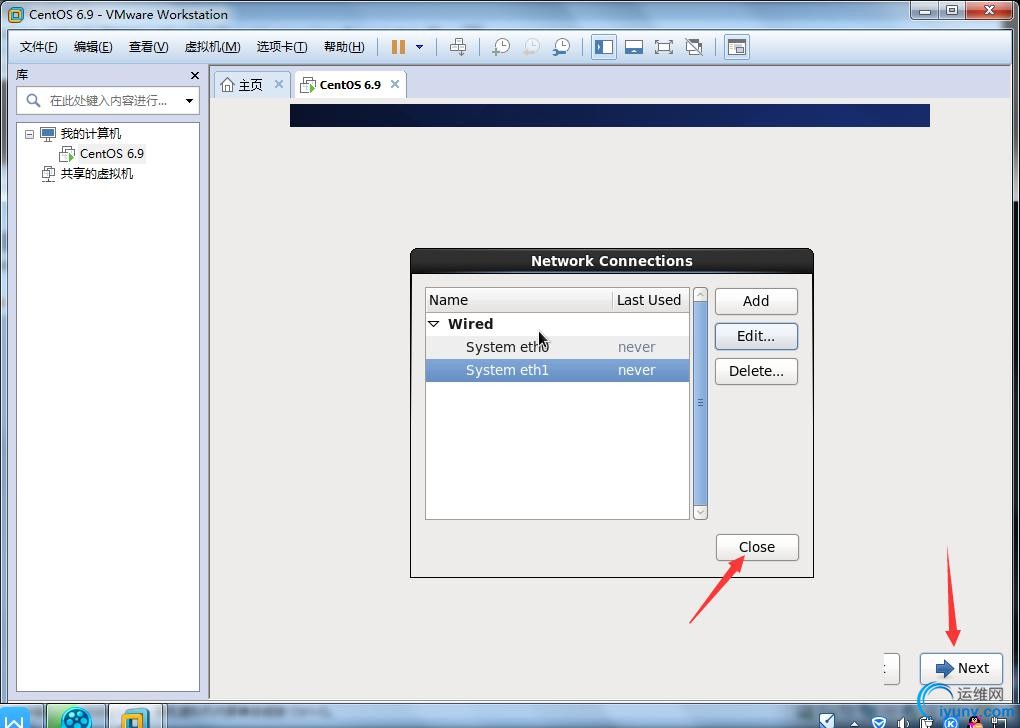Close the 库 library panel
The height and width of the screenshot is (728, 1020).
tap(195, 75)
